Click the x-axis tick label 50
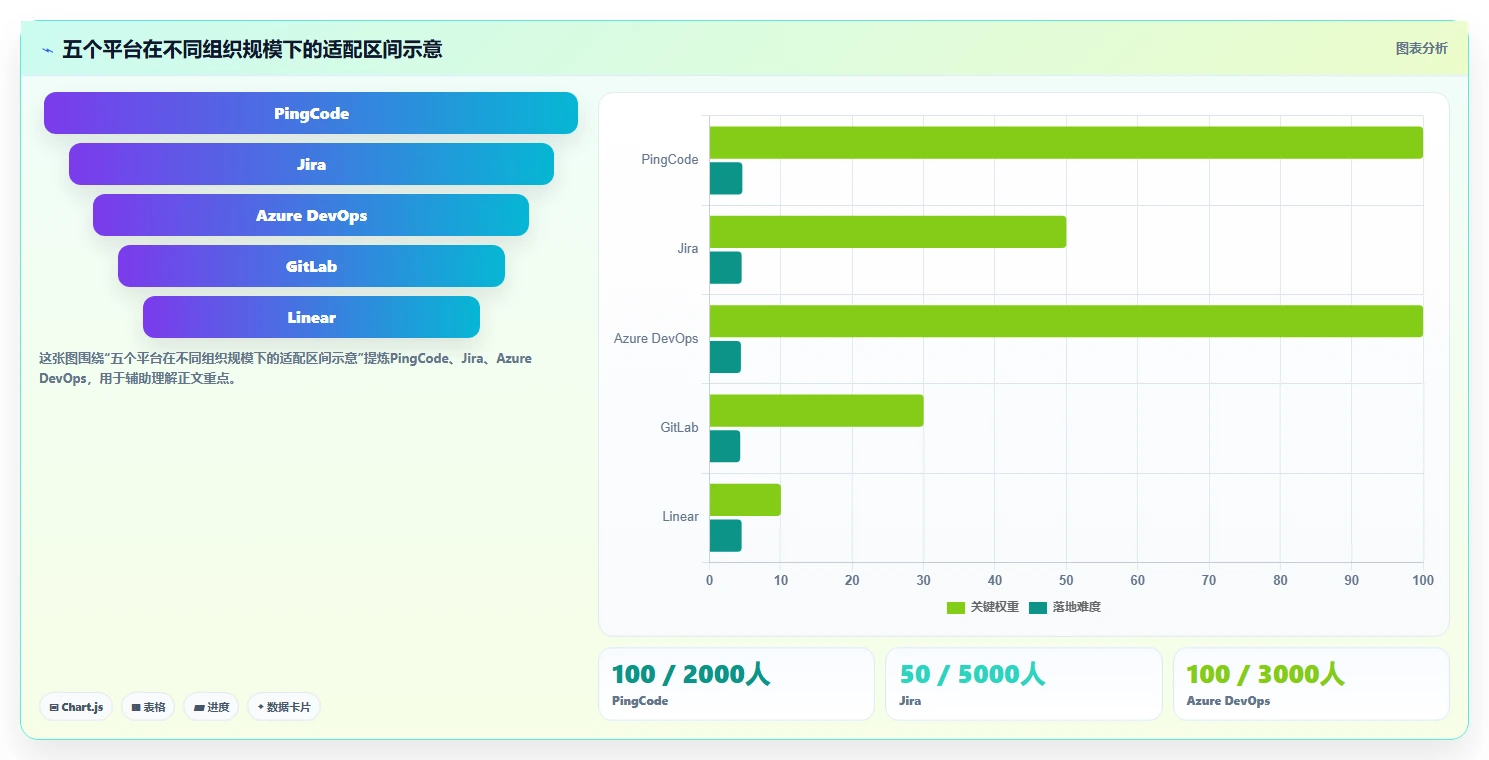1489x760 pixels. (x=1066, y=581)
